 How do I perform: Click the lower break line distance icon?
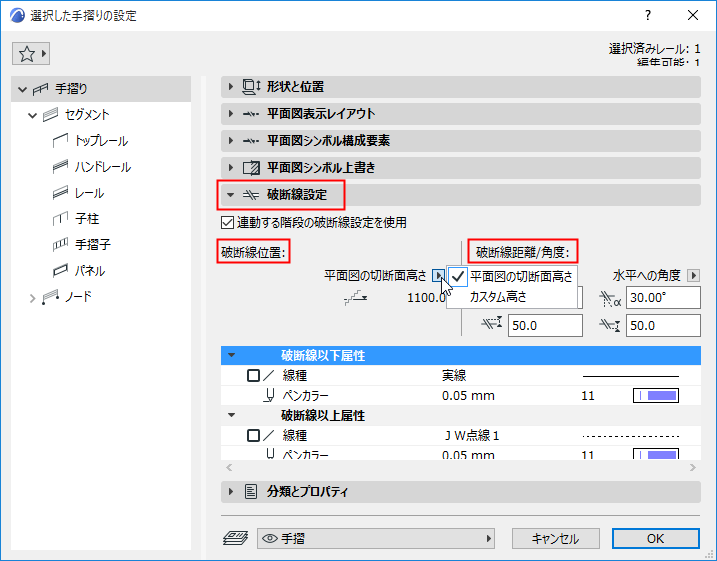[610, 325]
